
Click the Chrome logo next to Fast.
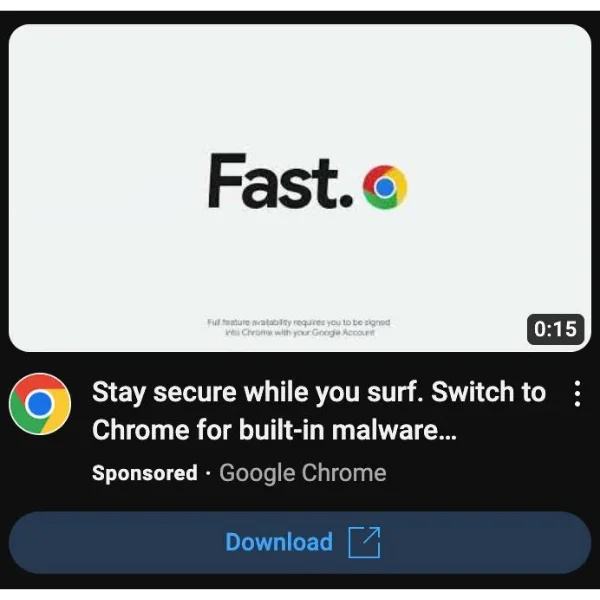(x=385, y=187)
